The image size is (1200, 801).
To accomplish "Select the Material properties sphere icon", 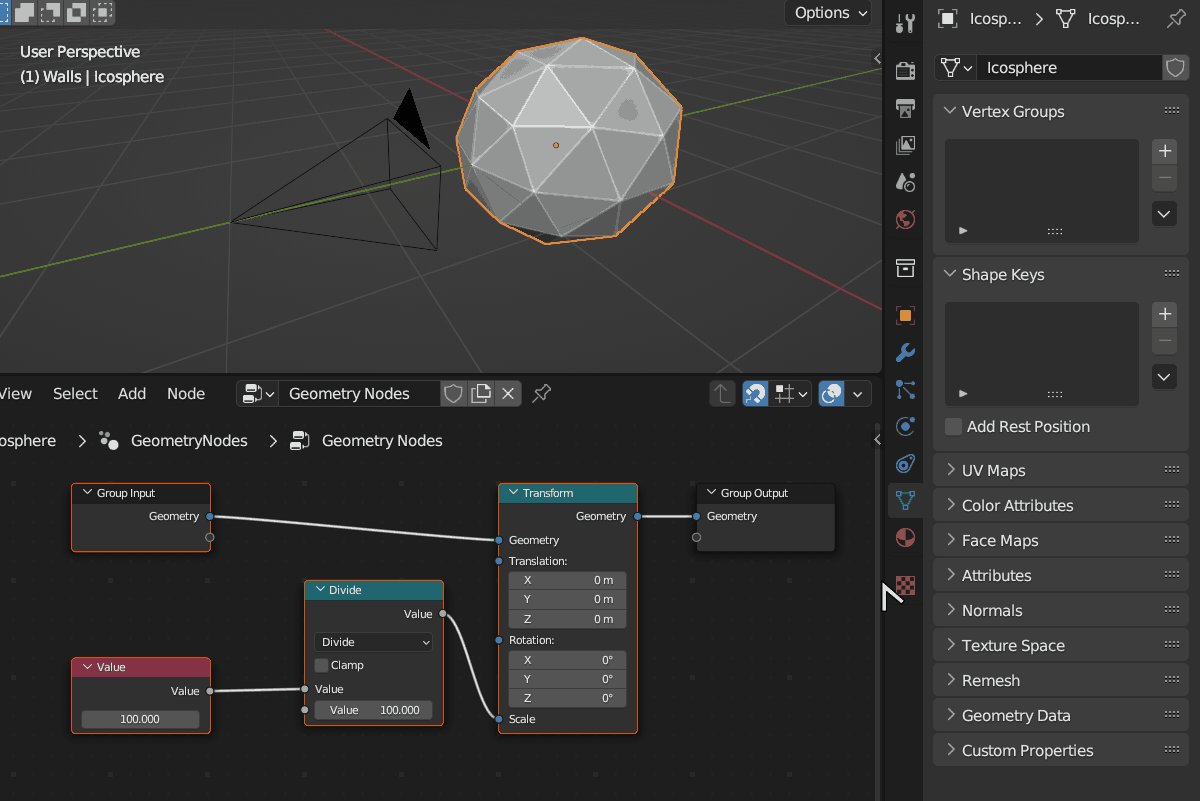I will pos(905,538).
